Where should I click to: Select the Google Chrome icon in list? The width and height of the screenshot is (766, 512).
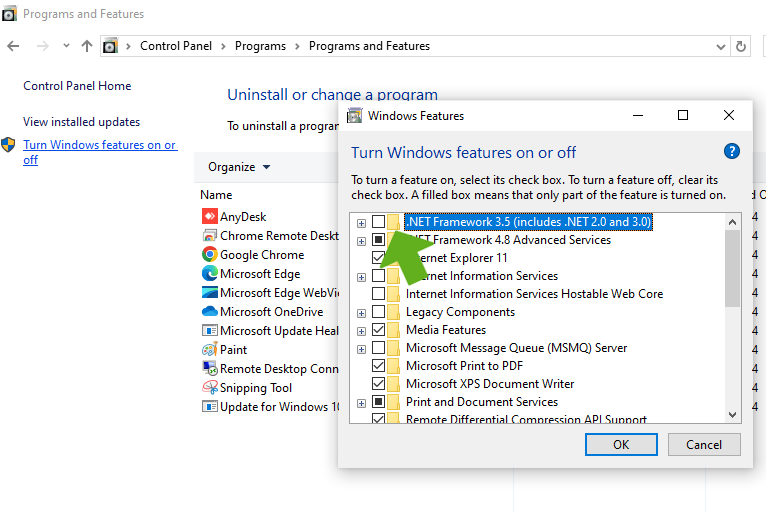point(209,255)
